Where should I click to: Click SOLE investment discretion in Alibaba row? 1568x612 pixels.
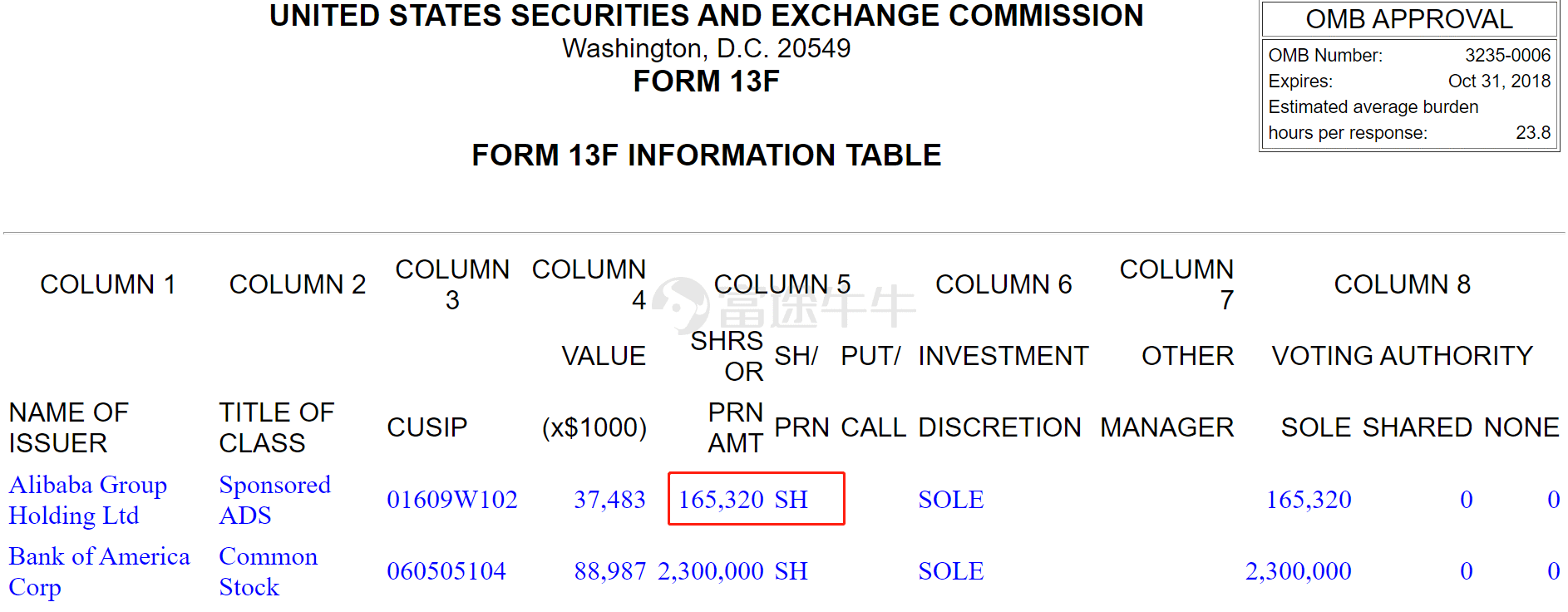(950, 500)
